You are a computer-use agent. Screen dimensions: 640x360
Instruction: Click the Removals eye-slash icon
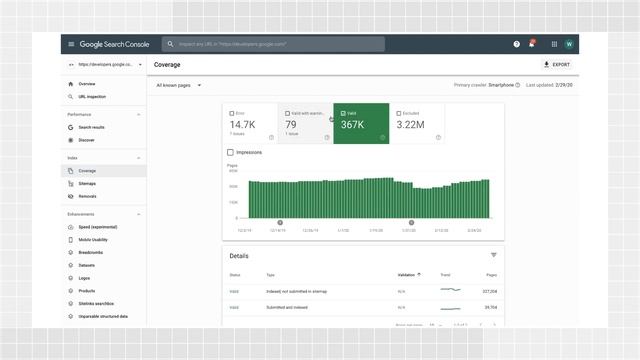(71, 196)
